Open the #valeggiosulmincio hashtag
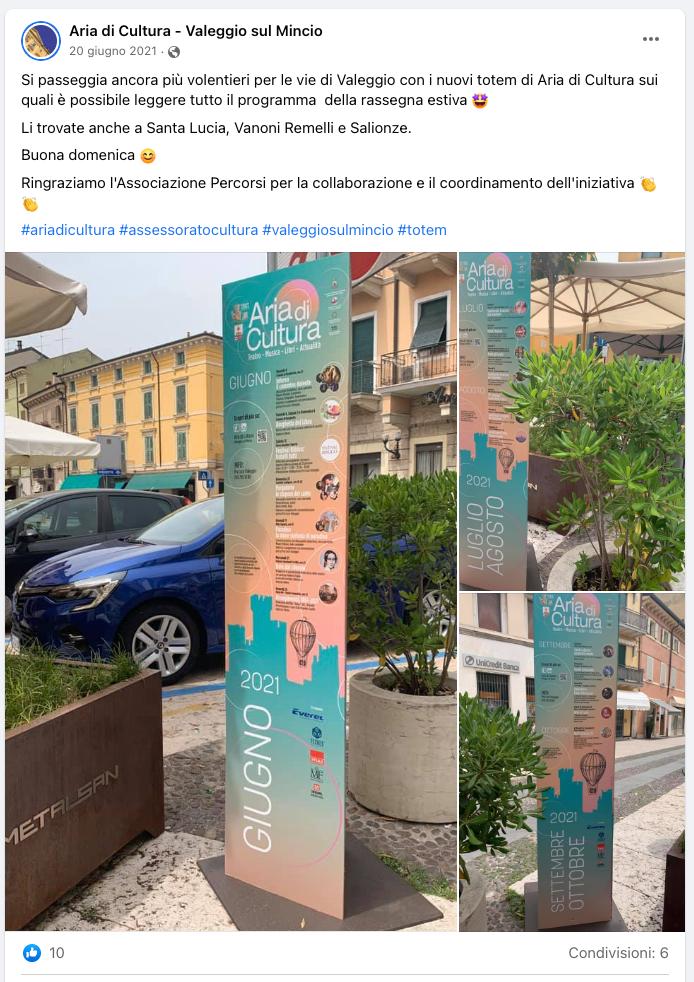The image size is (694, 982). 328,230
